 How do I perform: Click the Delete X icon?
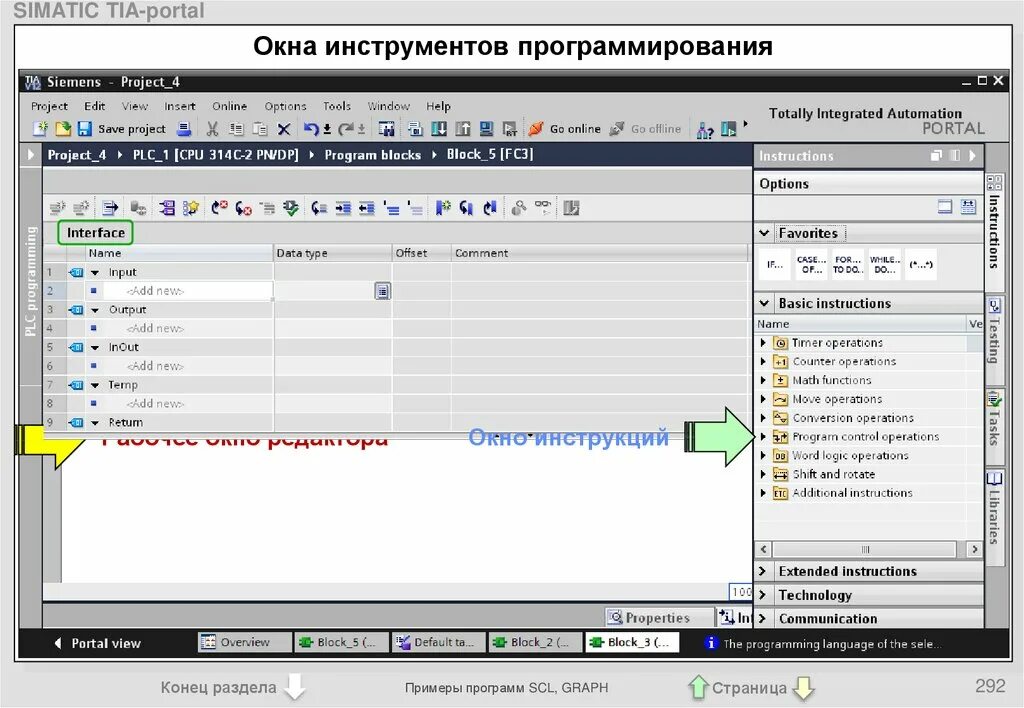[x=283, y=129]
